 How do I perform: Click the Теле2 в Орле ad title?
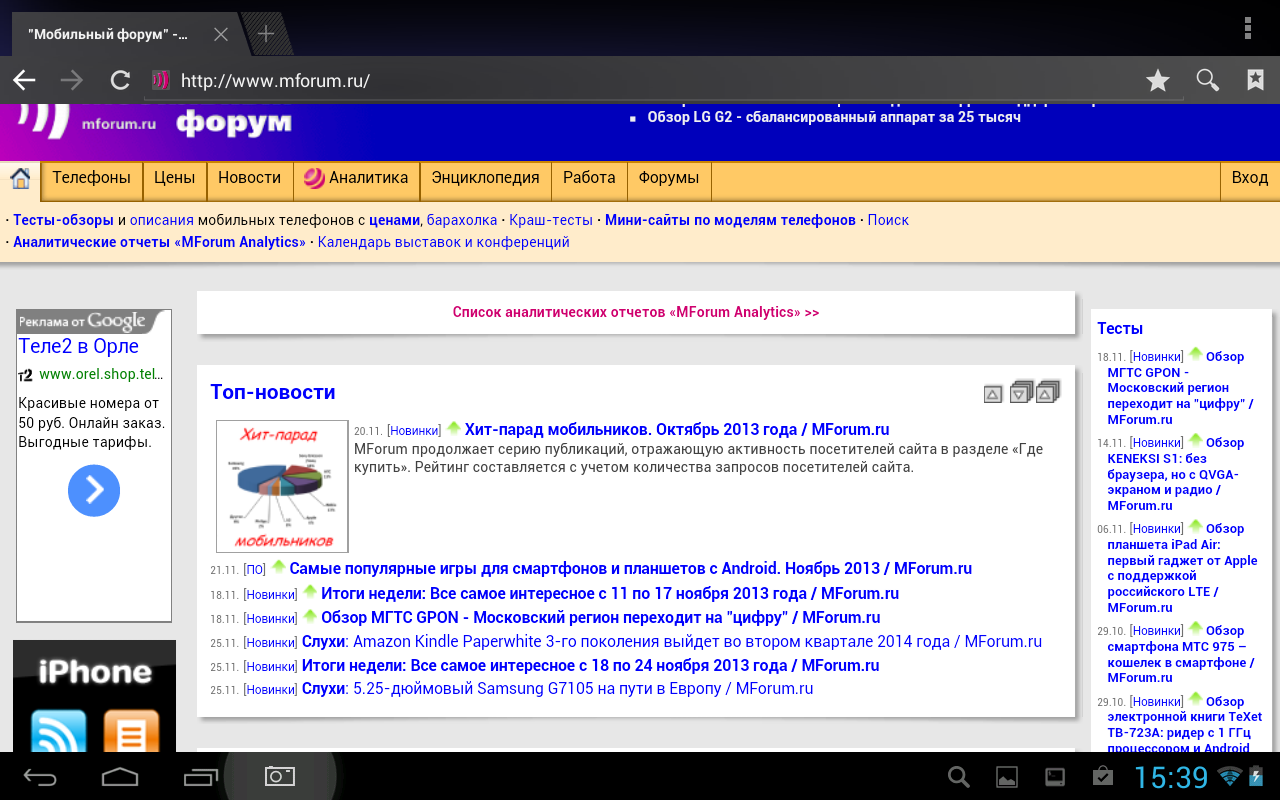(78, 346)
